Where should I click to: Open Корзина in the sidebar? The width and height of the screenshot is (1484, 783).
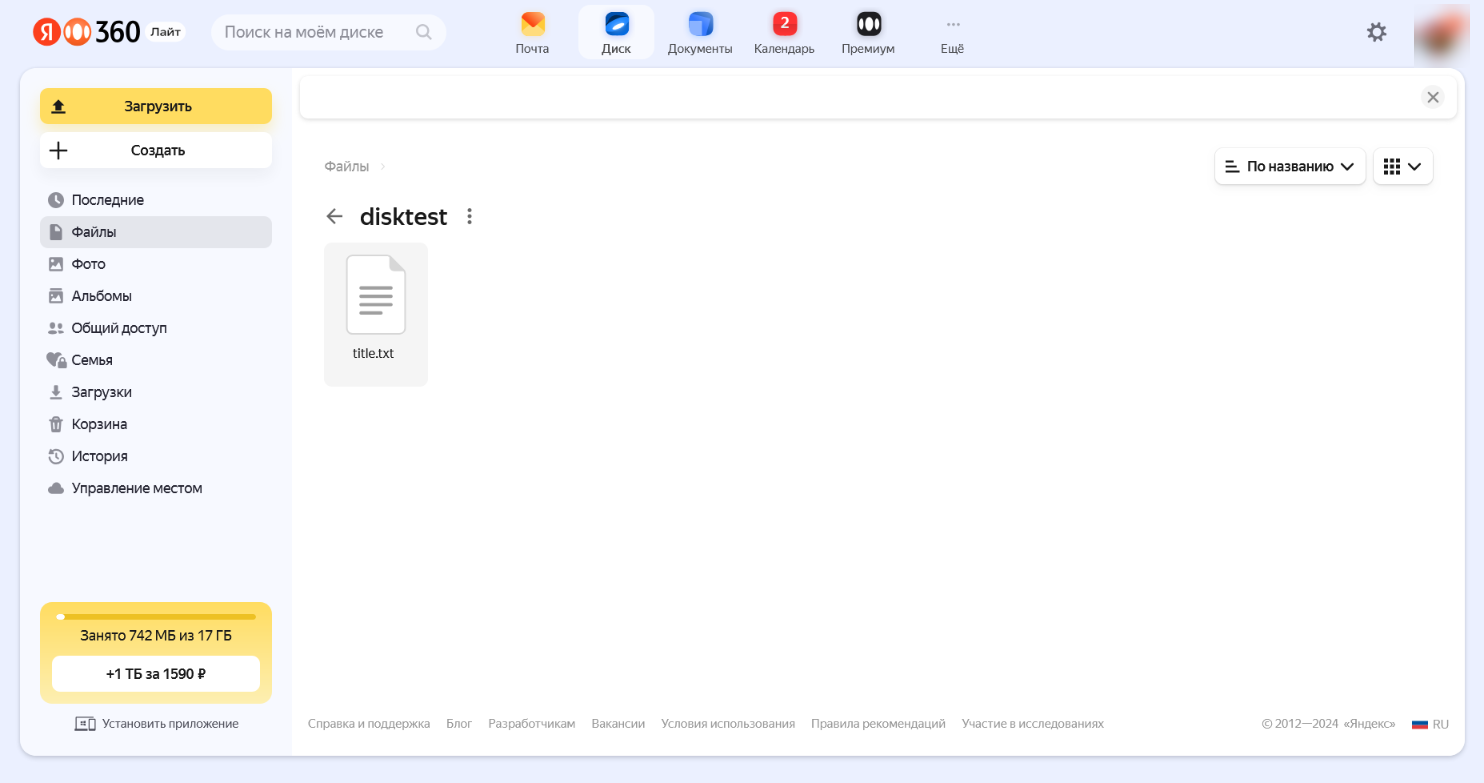(x=99, y=424)
